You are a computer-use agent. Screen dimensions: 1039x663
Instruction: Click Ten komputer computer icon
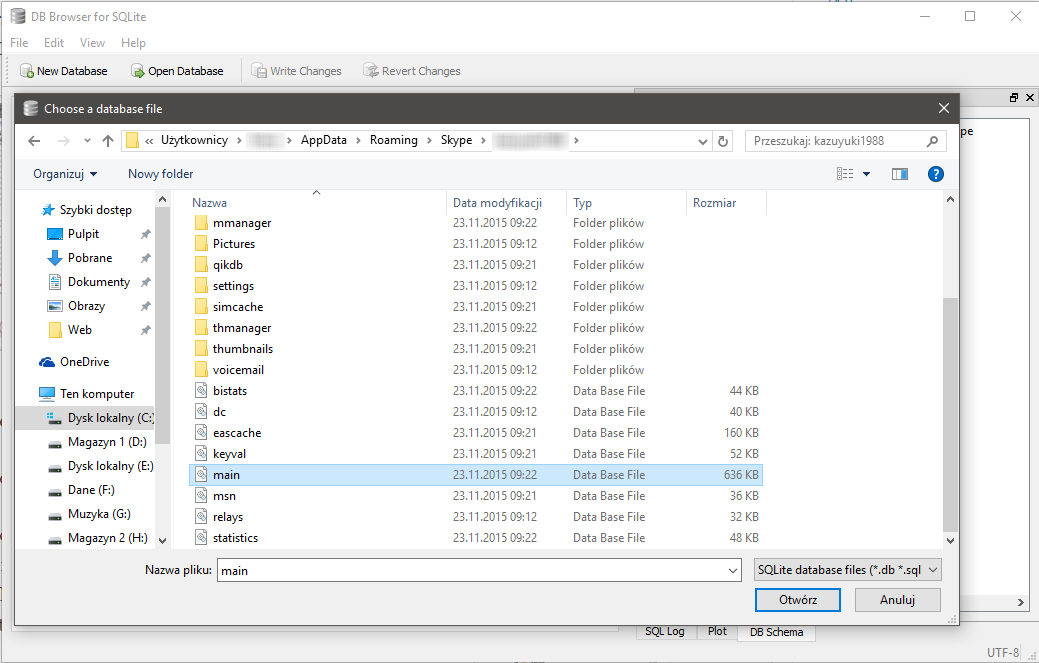[x=47, y=394]
